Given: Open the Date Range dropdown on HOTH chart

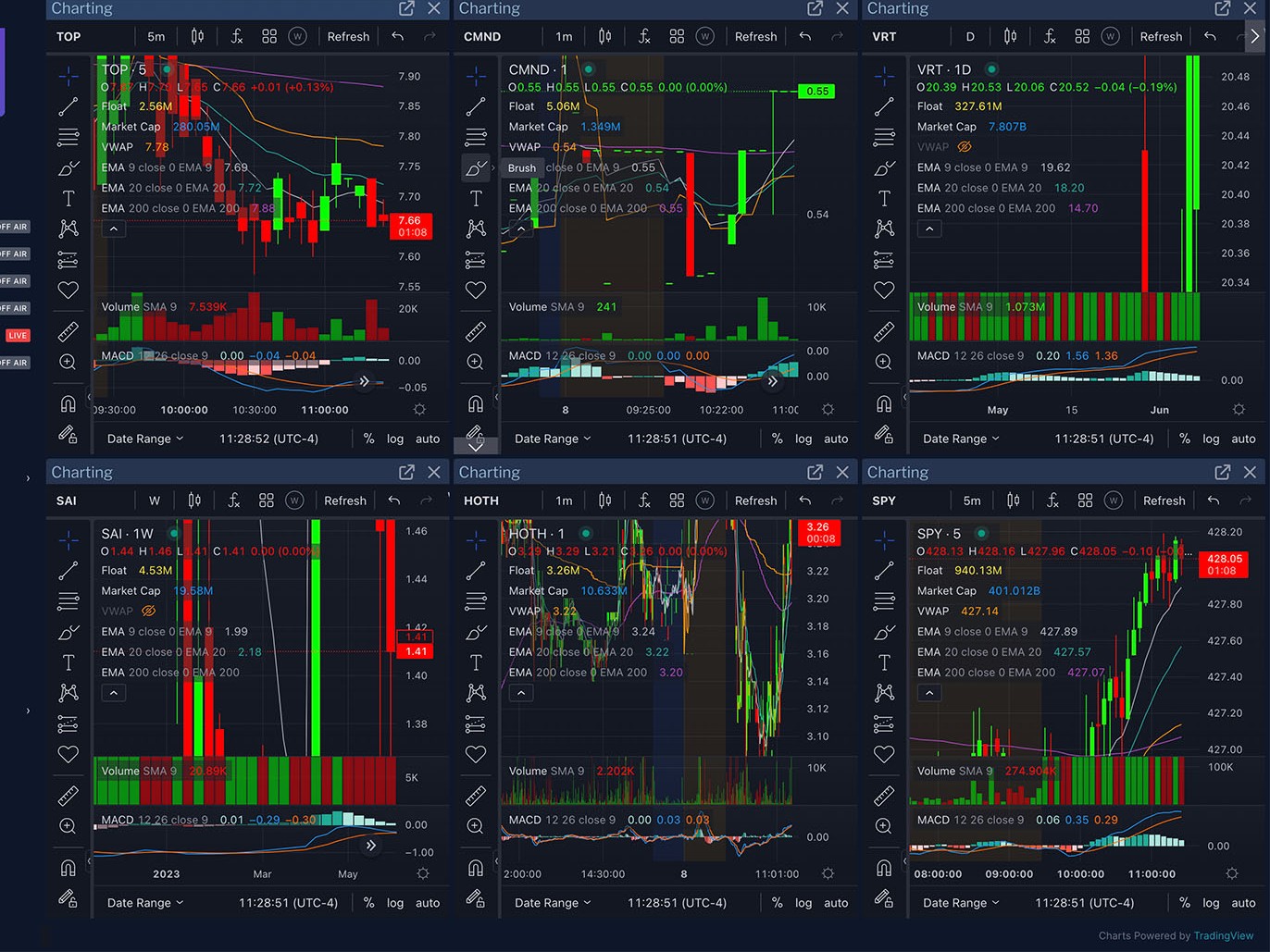Looking at the screenshot, I should tap(552, 903).
